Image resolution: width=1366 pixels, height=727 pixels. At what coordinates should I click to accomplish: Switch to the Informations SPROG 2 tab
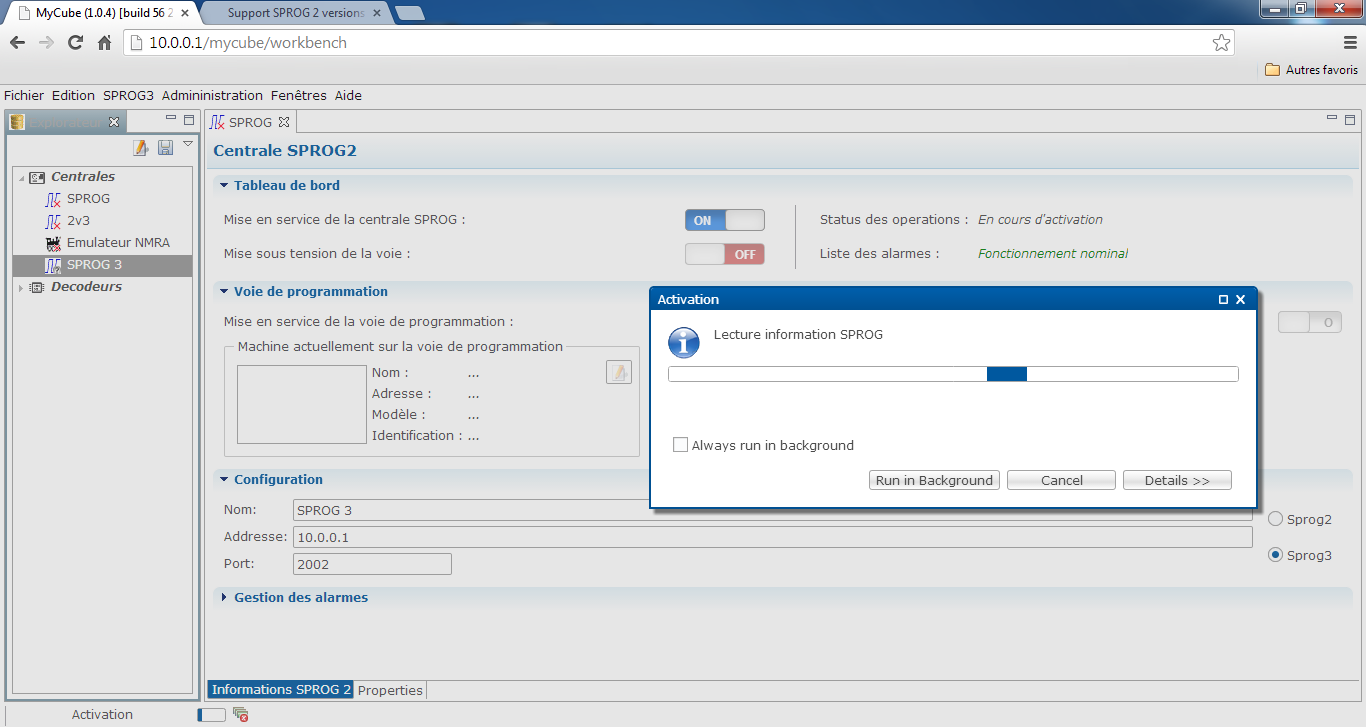click(281, 690)
